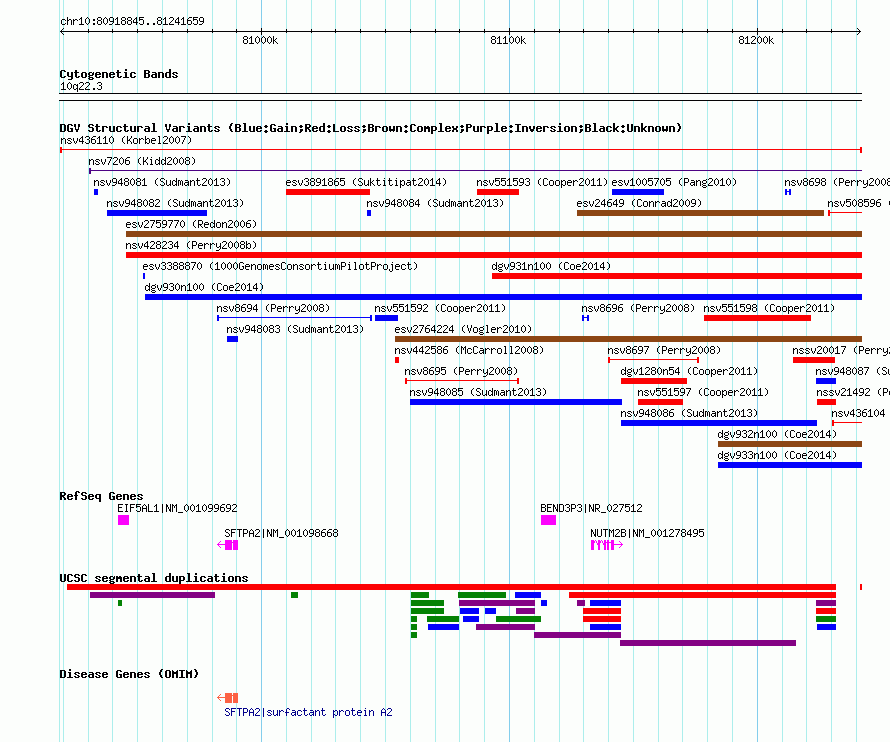
Task: Click the NUTM2B gene exon glyph
Action: coord(607,545)
